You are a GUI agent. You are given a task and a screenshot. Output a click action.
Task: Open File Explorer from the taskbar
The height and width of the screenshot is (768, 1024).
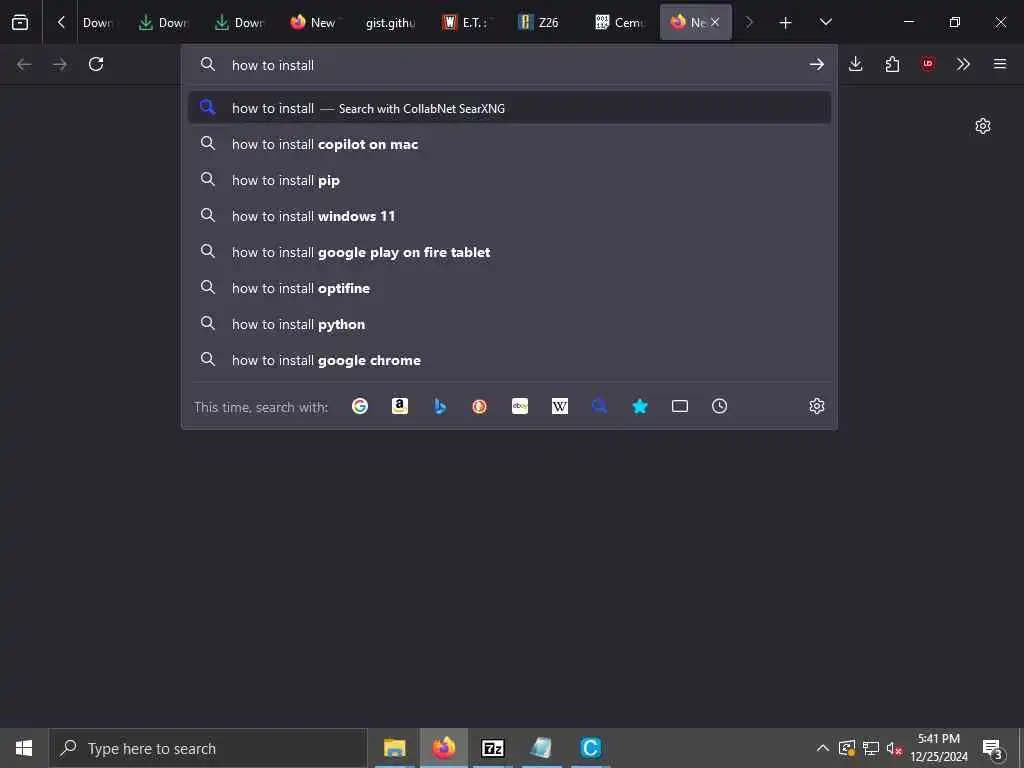point(394,748)
